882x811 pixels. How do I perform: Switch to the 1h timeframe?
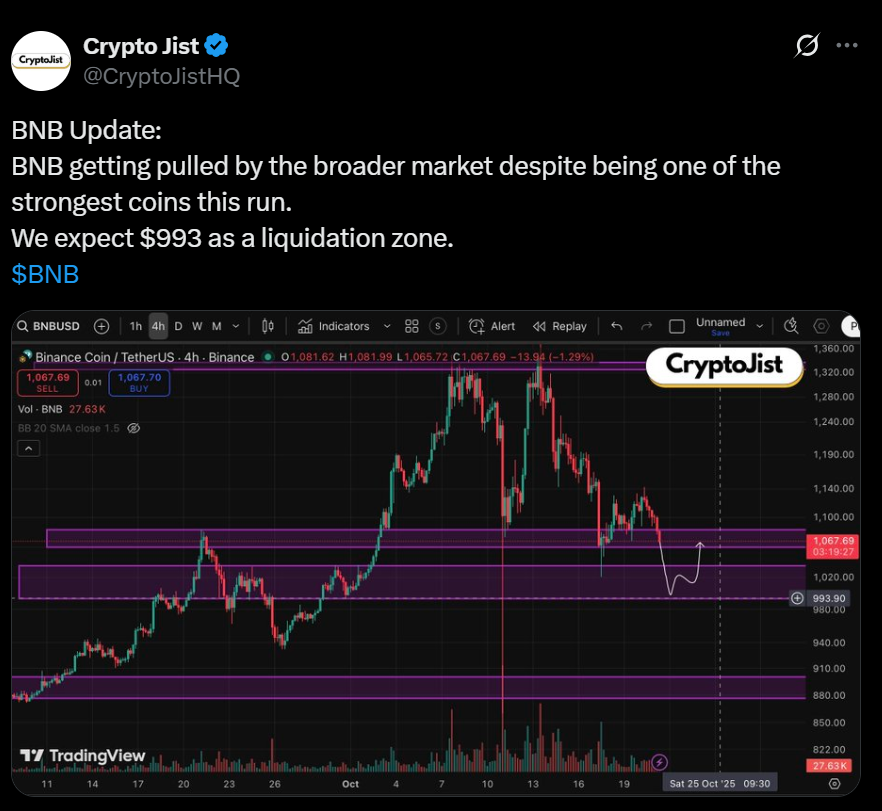[x=136, y=326]
